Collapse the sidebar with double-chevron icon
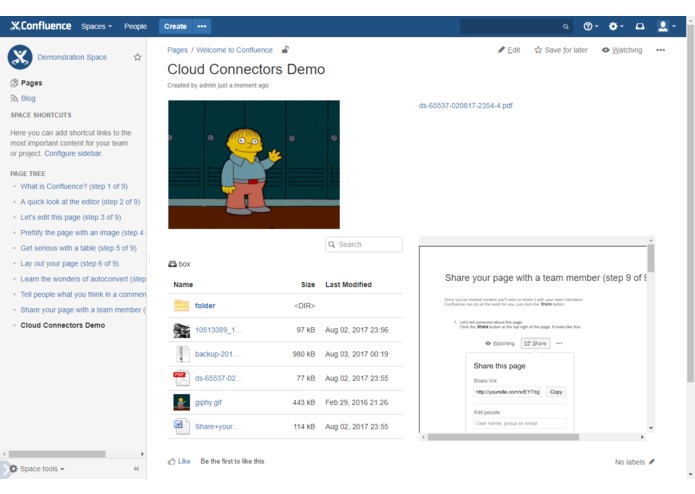This screenshot has width=695, height=494. click(137, 469)
